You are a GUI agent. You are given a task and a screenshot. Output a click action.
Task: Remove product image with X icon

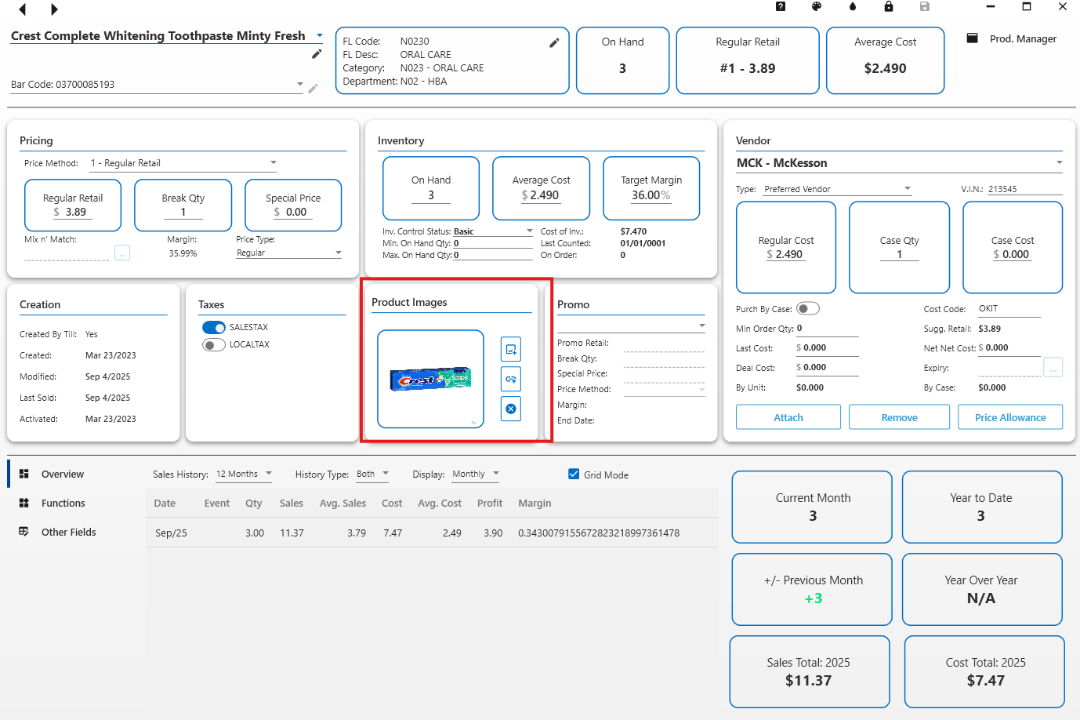[x=510, y=409]
